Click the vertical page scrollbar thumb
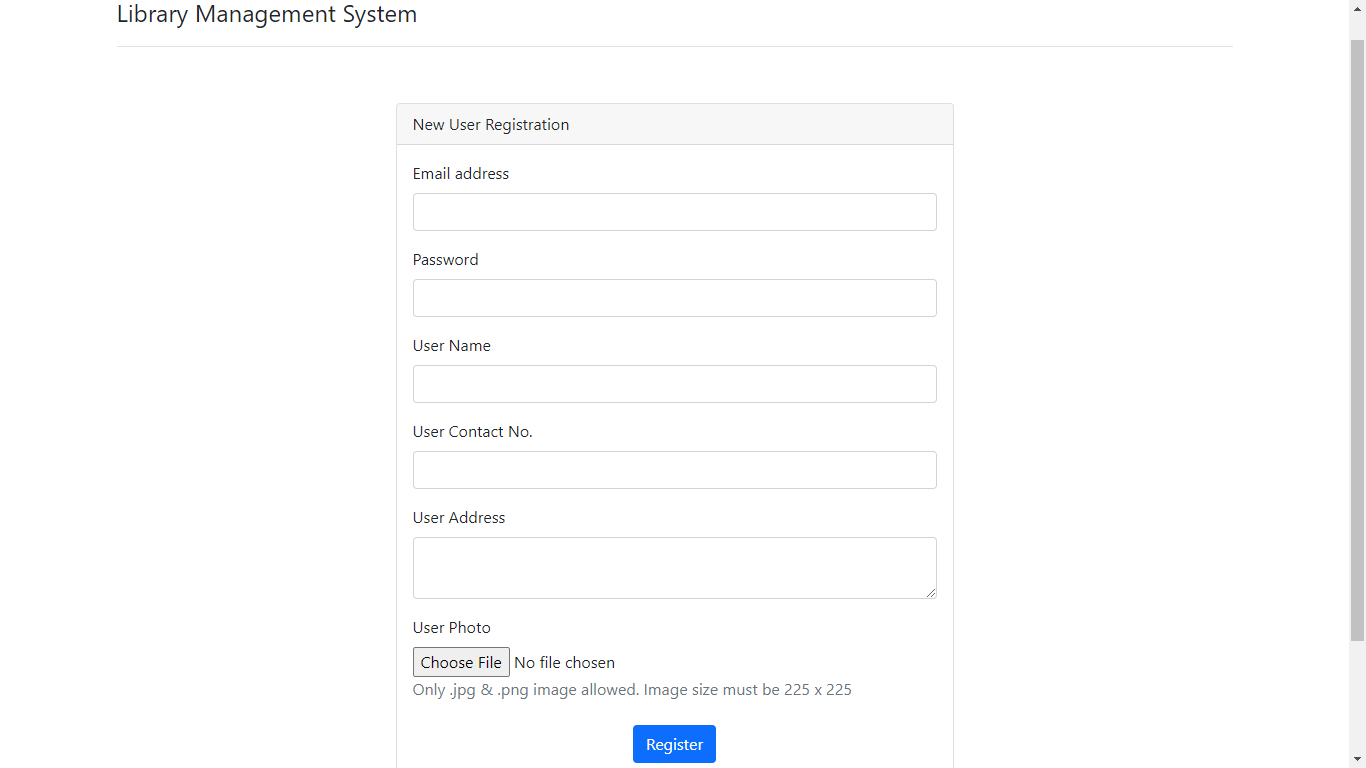 coord(1357,340)
